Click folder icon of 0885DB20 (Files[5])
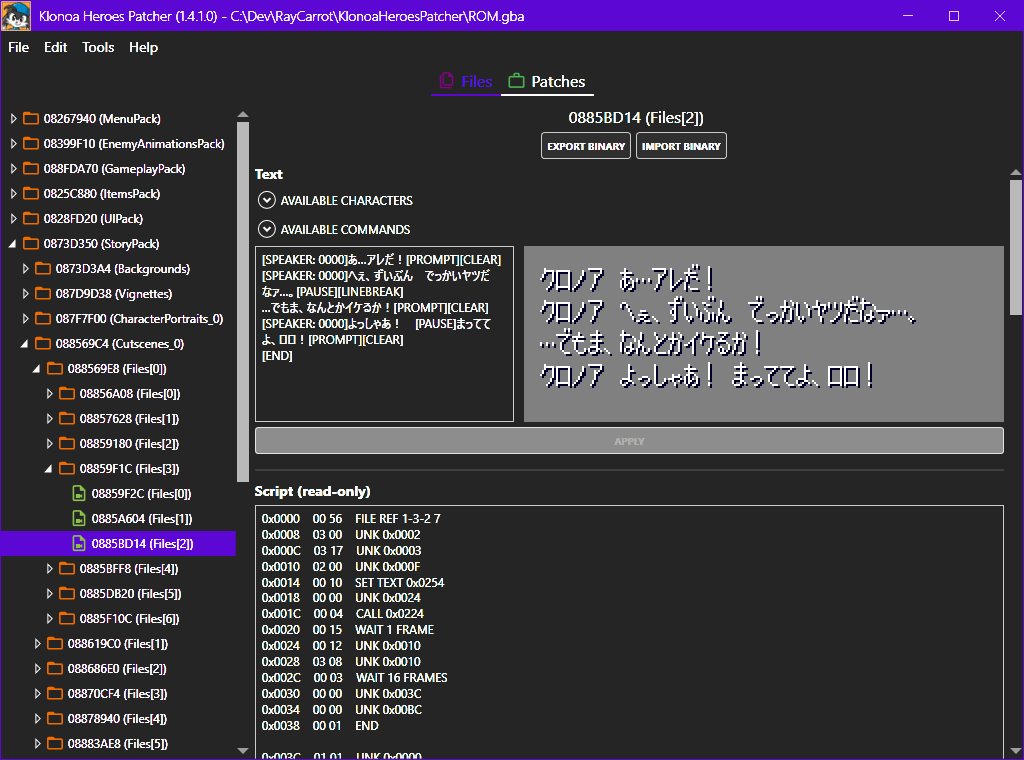The width and height of the screenshot is (1024, 760). [67, 594]
